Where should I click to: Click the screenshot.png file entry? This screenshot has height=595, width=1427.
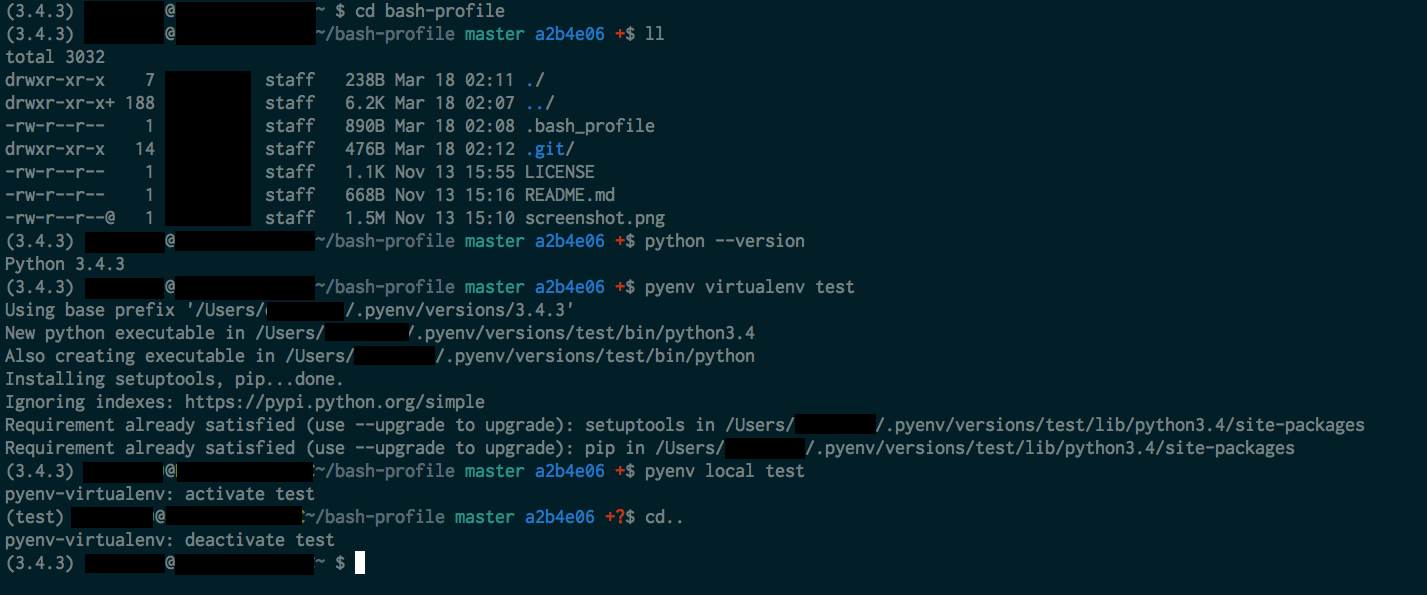(595, 218)
